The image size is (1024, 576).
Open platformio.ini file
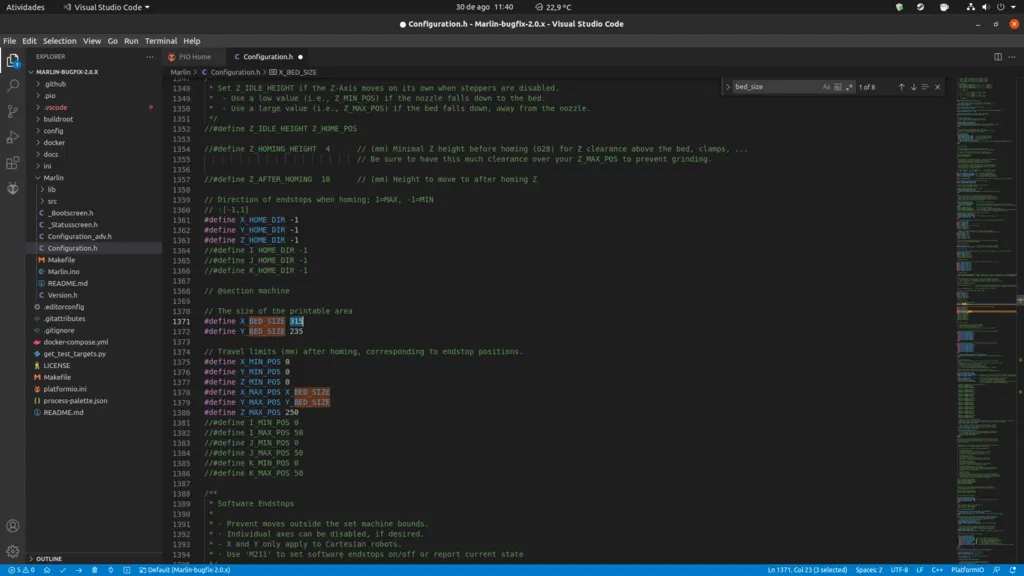click(65, 389)
